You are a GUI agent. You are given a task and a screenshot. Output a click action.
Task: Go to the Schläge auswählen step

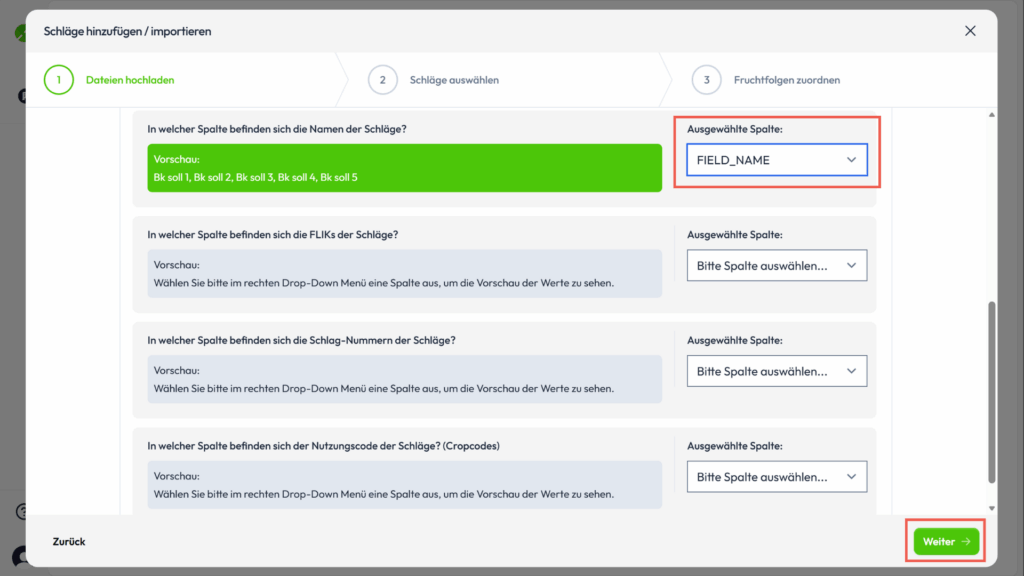tap(454, 80)
